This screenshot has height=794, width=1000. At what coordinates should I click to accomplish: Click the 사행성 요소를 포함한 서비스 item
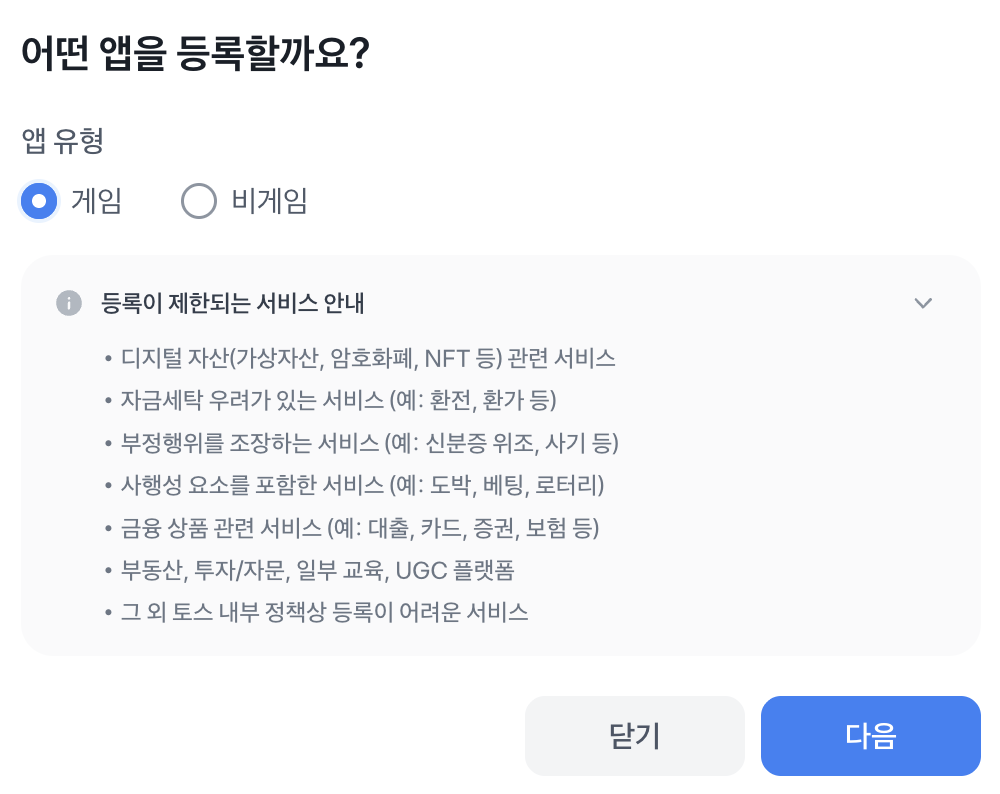(x=361, y=485)
